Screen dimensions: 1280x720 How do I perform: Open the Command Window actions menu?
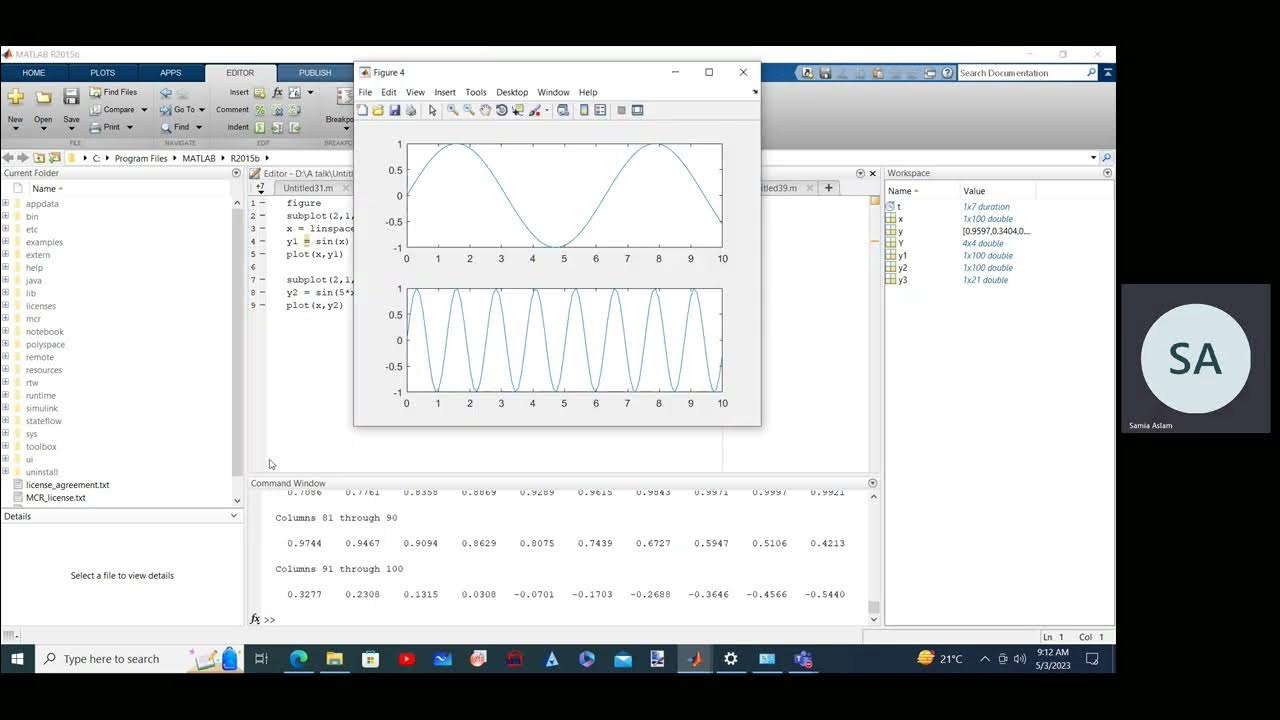pos(872,483)
